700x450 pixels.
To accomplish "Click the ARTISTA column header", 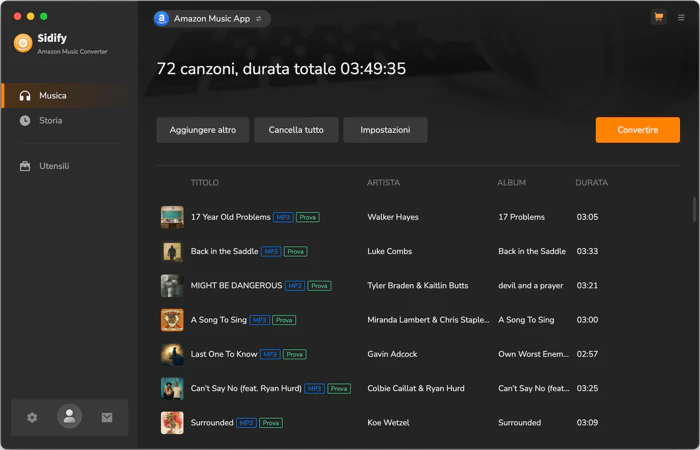I will tap(383, 183).
